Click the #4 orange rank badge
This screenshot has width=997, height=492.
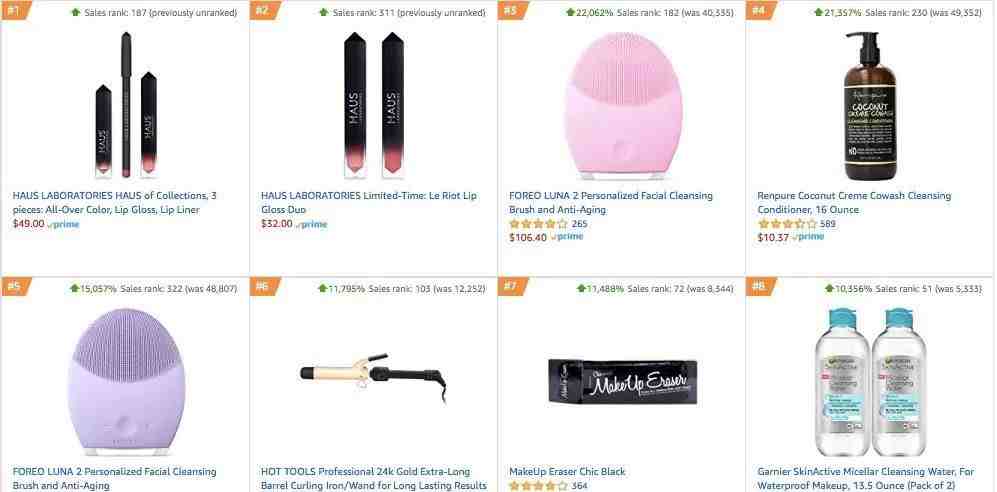[760, 10]
